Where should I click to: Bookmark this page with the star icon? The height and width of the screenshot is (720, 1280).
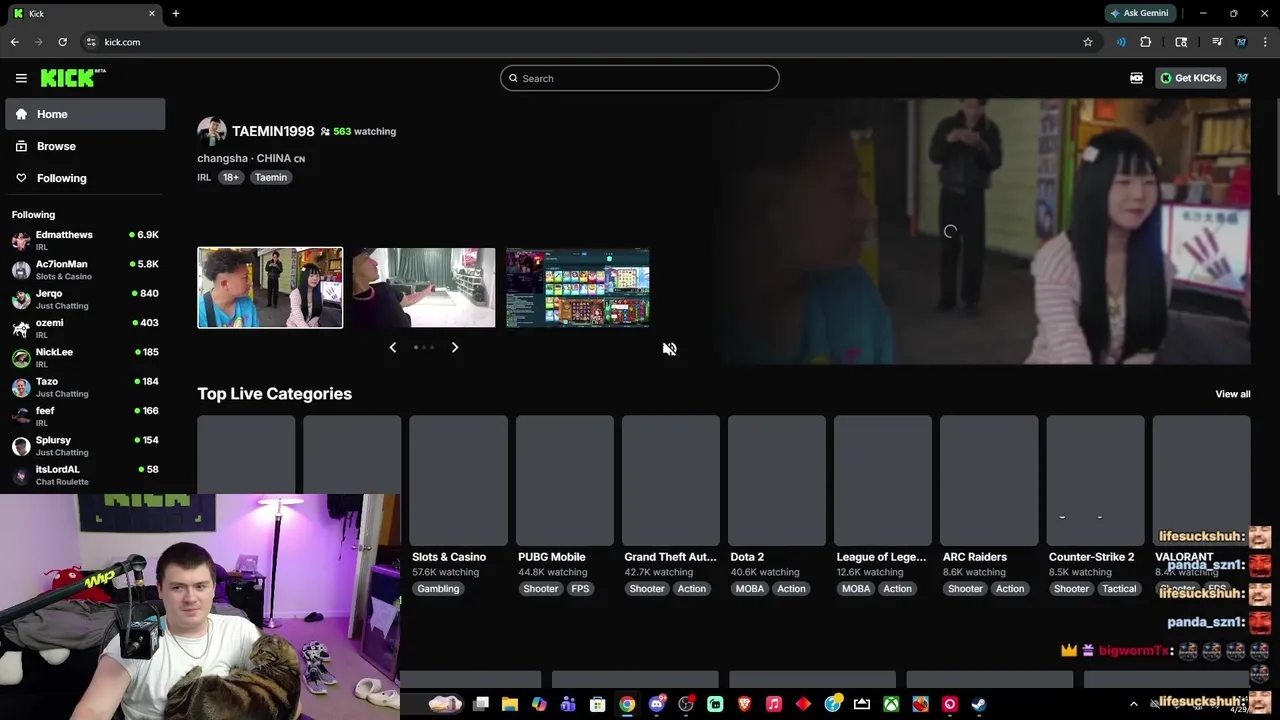[1088, 42]
